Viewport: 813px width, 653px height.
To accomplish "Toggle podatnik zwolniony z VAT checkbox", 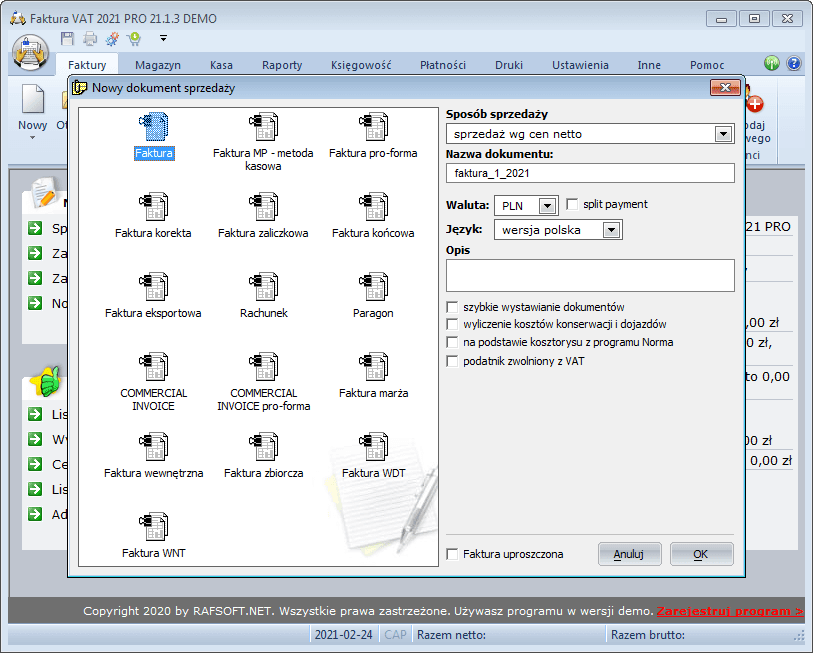I will [453, 361].
